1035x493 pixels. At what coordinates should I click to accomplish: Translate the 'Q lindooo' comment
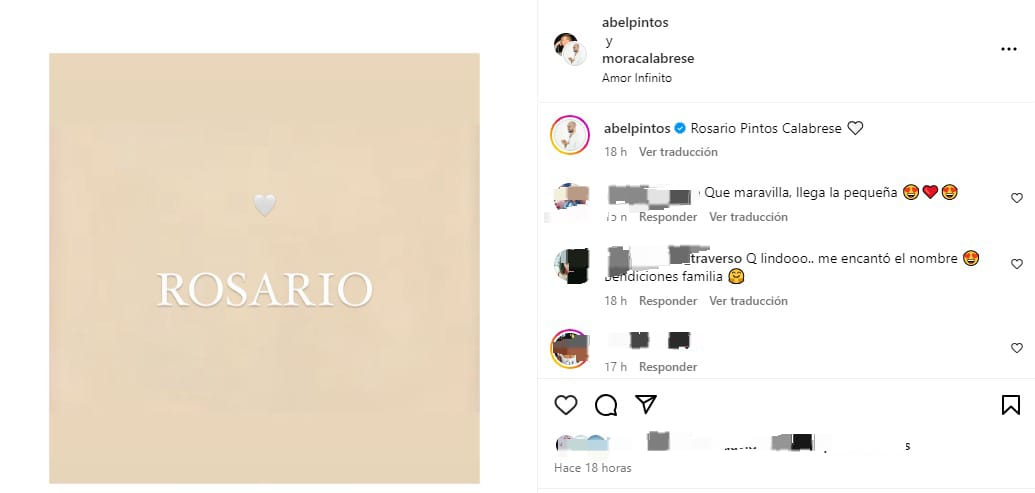[749, 300]
